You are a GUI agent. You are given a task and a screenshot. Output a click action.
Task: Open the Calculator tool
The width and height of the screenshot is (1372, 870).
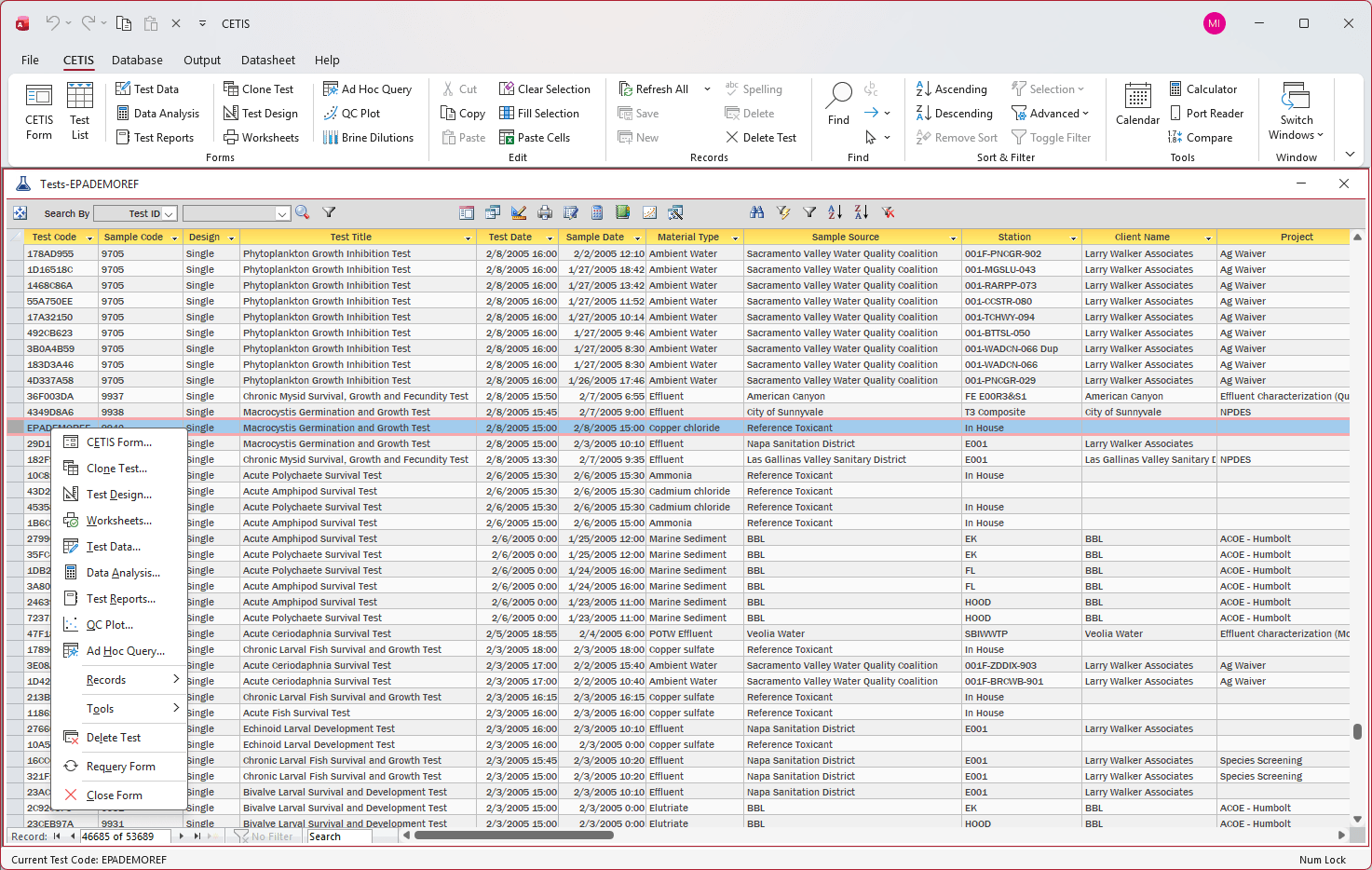1202,89
